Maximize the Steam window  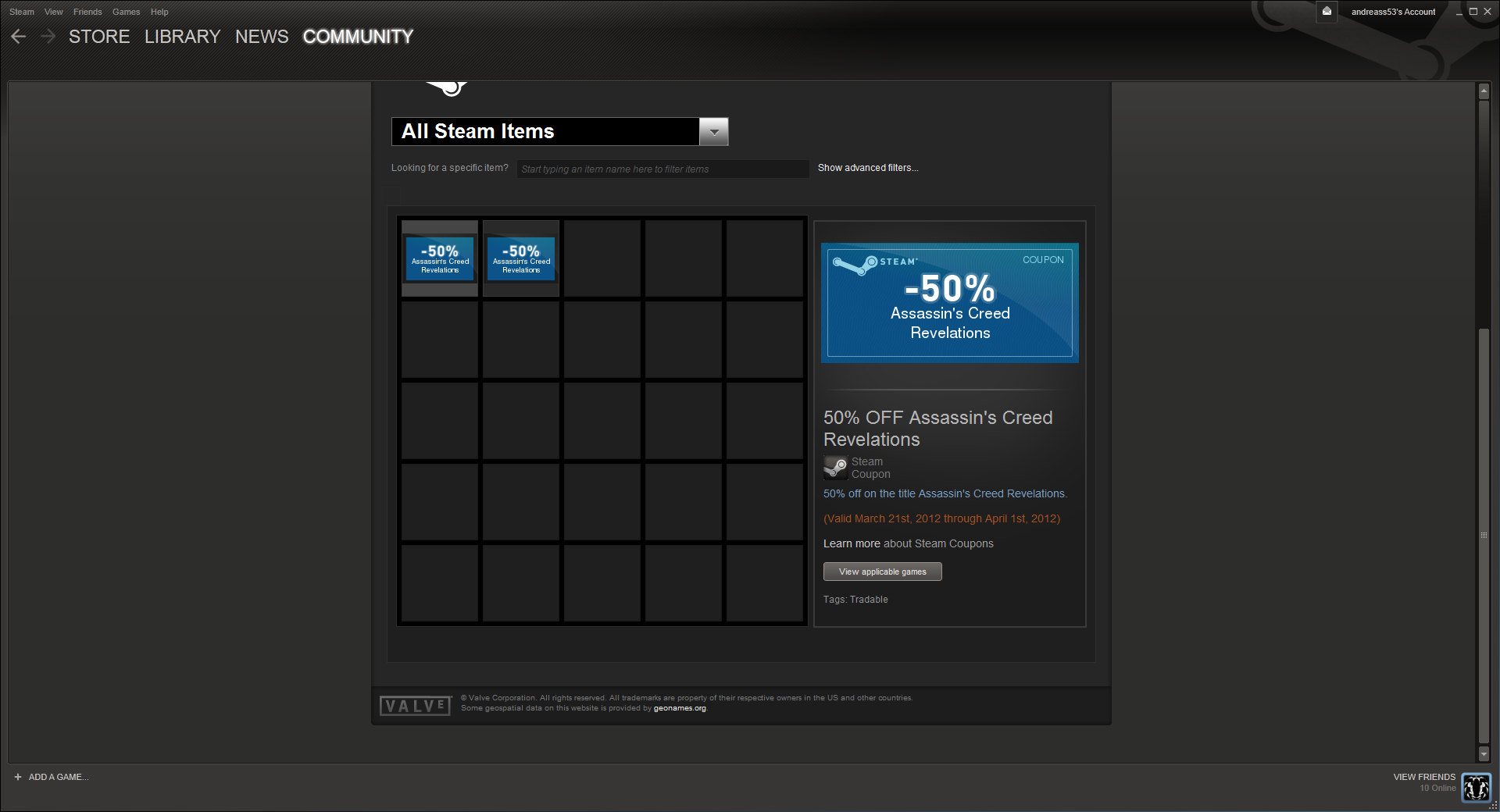pyautogui.click(x=1473, y=12)
